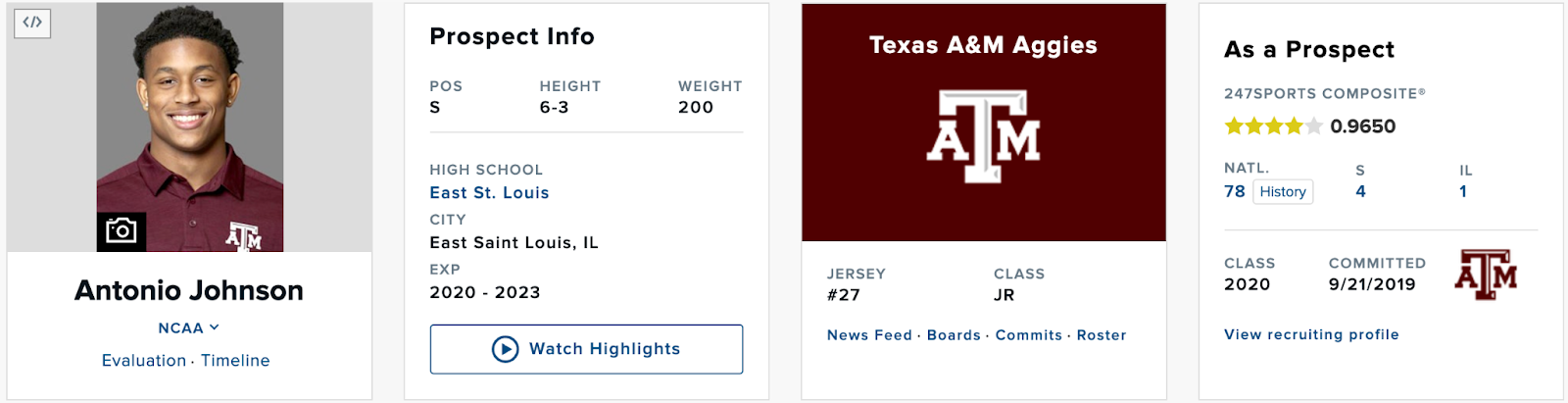Open the photo gallery camera icon

[x=122, y=230]
